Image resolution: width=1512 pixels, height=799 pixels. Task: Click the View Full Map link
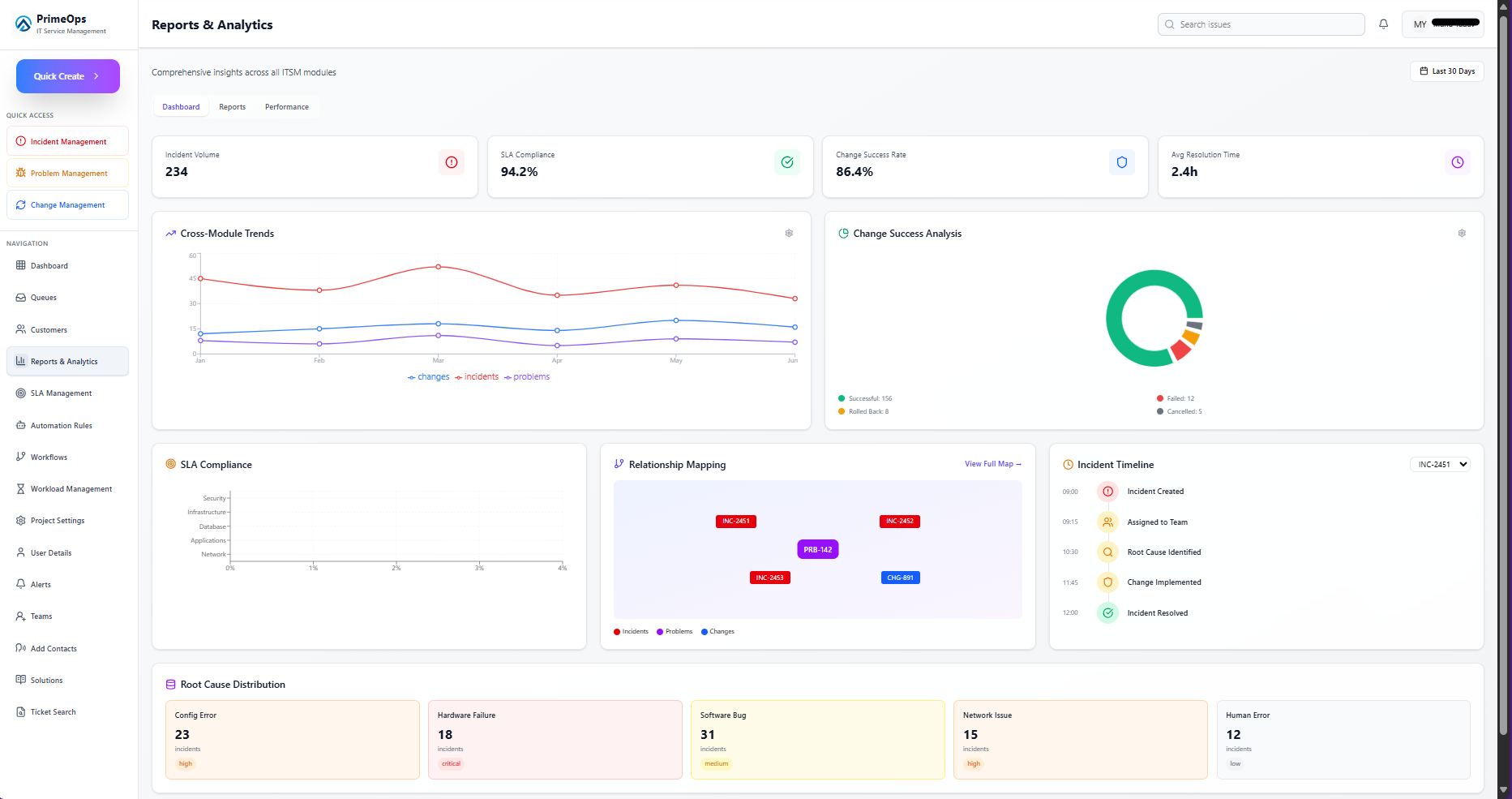pyautogui.click(x=993, y=464)
